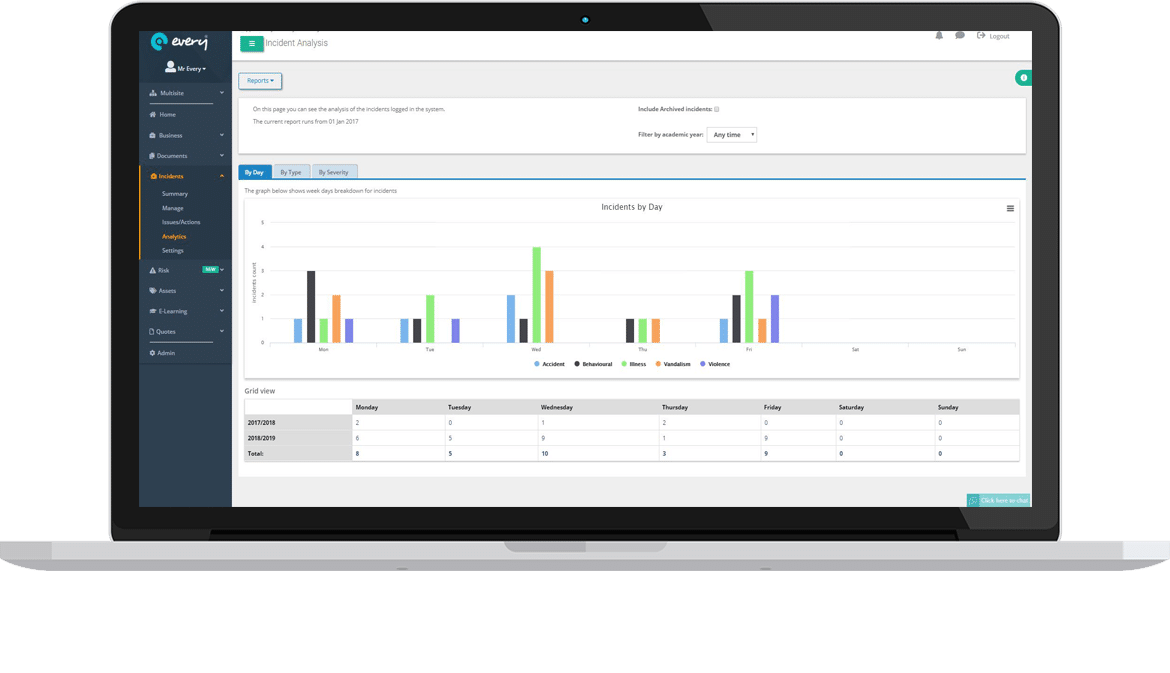Open Issues/Actions under Incidents menu
Viewport: 1170px width, 673px height.
(181, 222)
